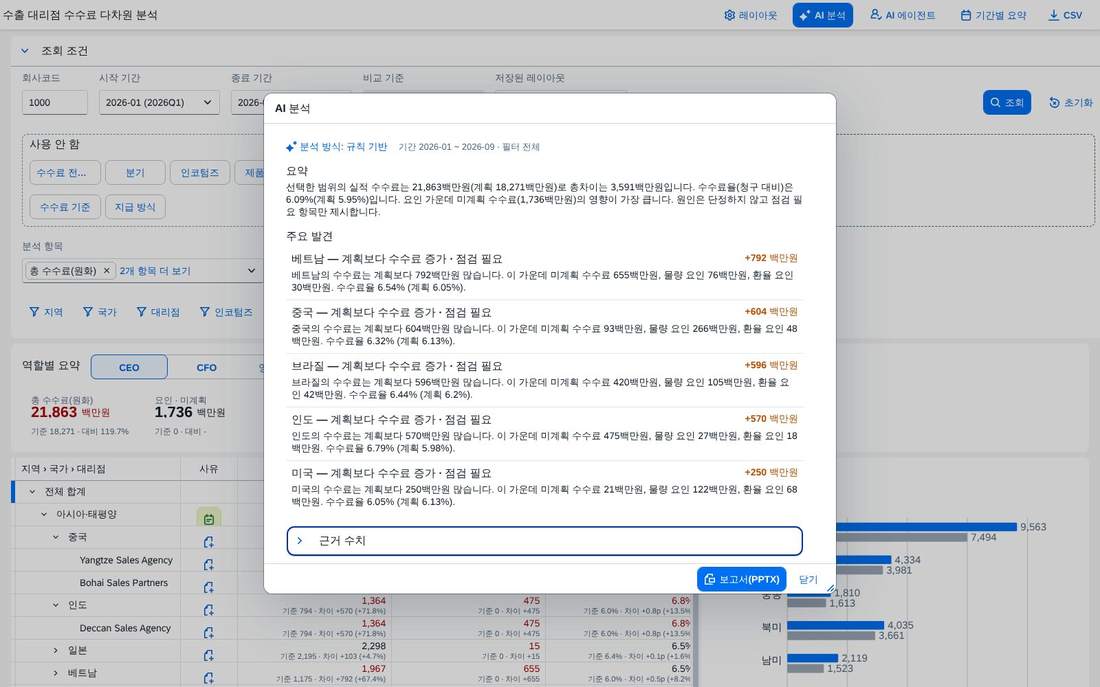Click the 브라질 finding heading in dialog
1100x687 pixels.
397,366
